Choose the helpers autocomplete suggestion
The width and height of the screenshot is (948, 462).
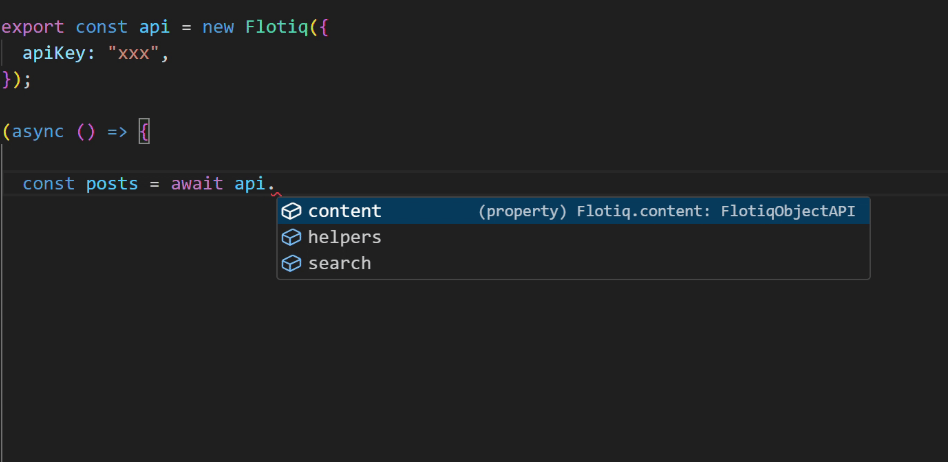(x=344, y=237)
